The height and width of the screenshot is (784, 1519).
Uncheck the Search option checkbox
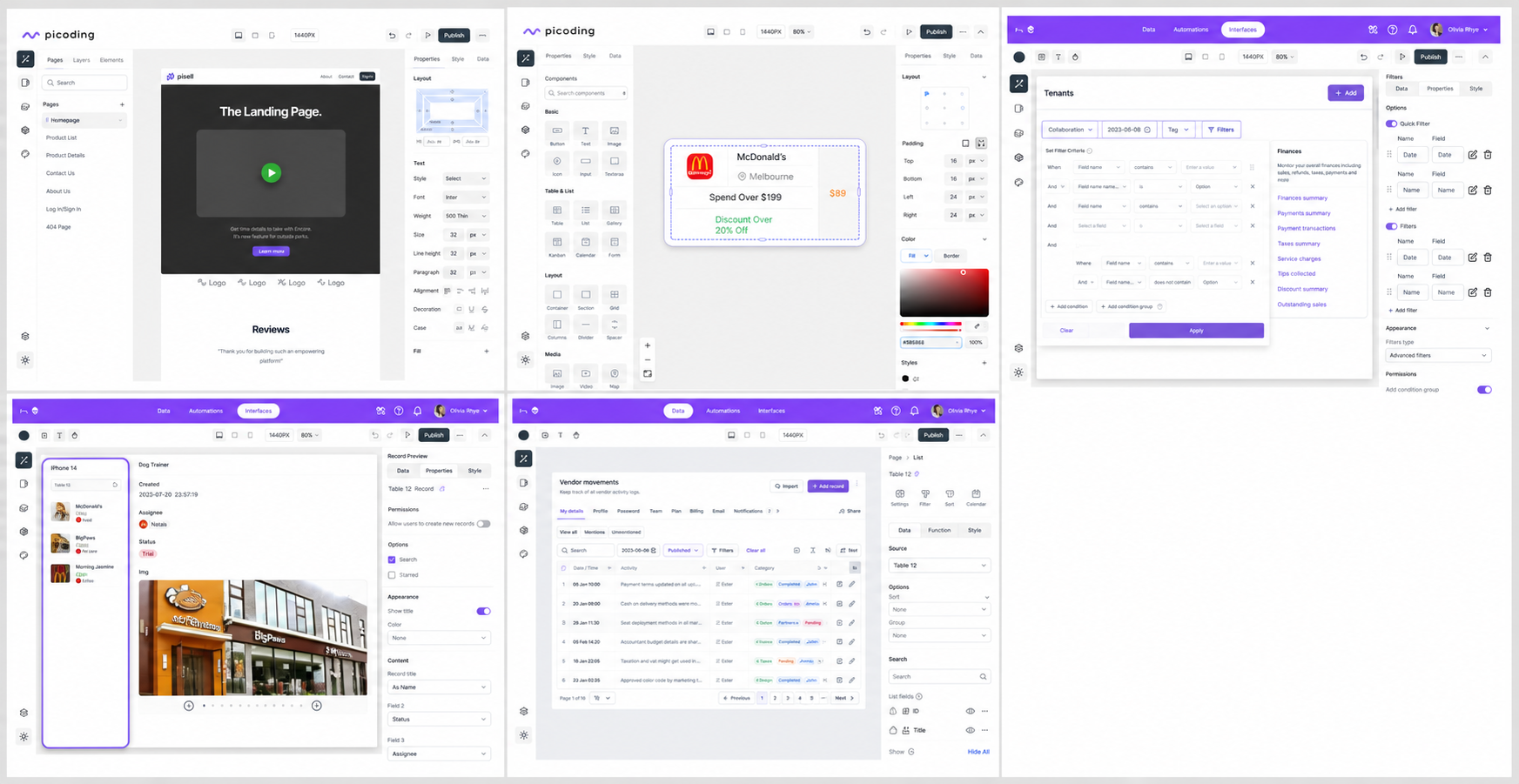tap(392, 560)
